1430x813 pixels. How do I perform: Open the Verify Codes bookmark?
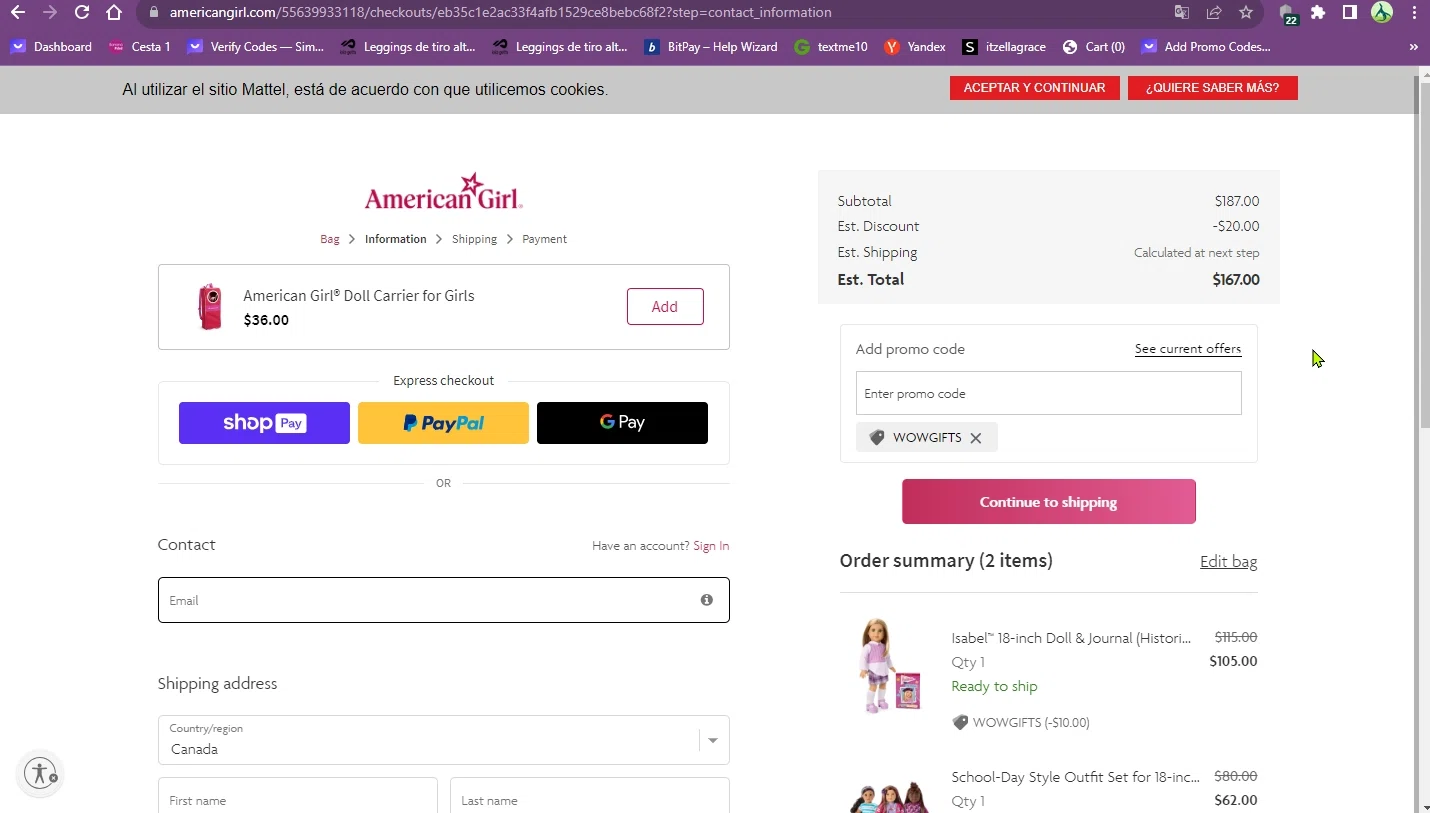coord(256,47)
